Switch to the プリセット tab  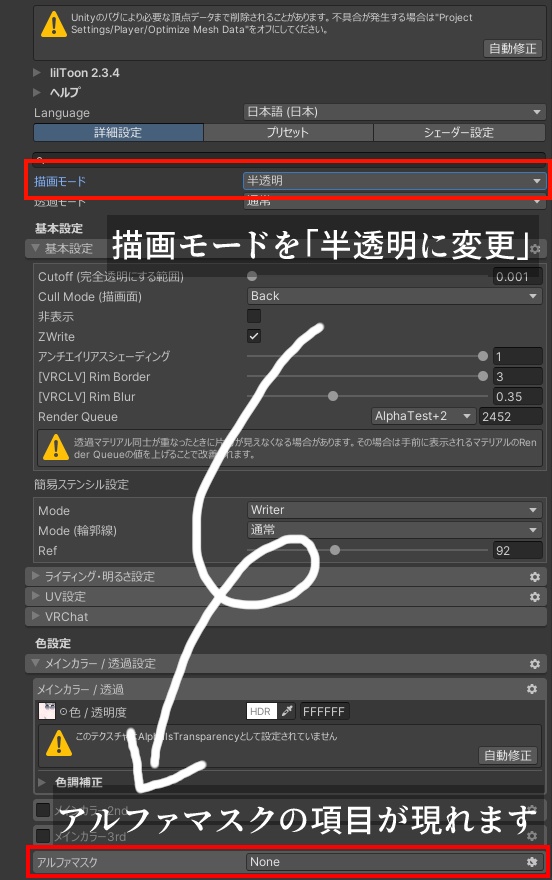(x=288, y=132)
